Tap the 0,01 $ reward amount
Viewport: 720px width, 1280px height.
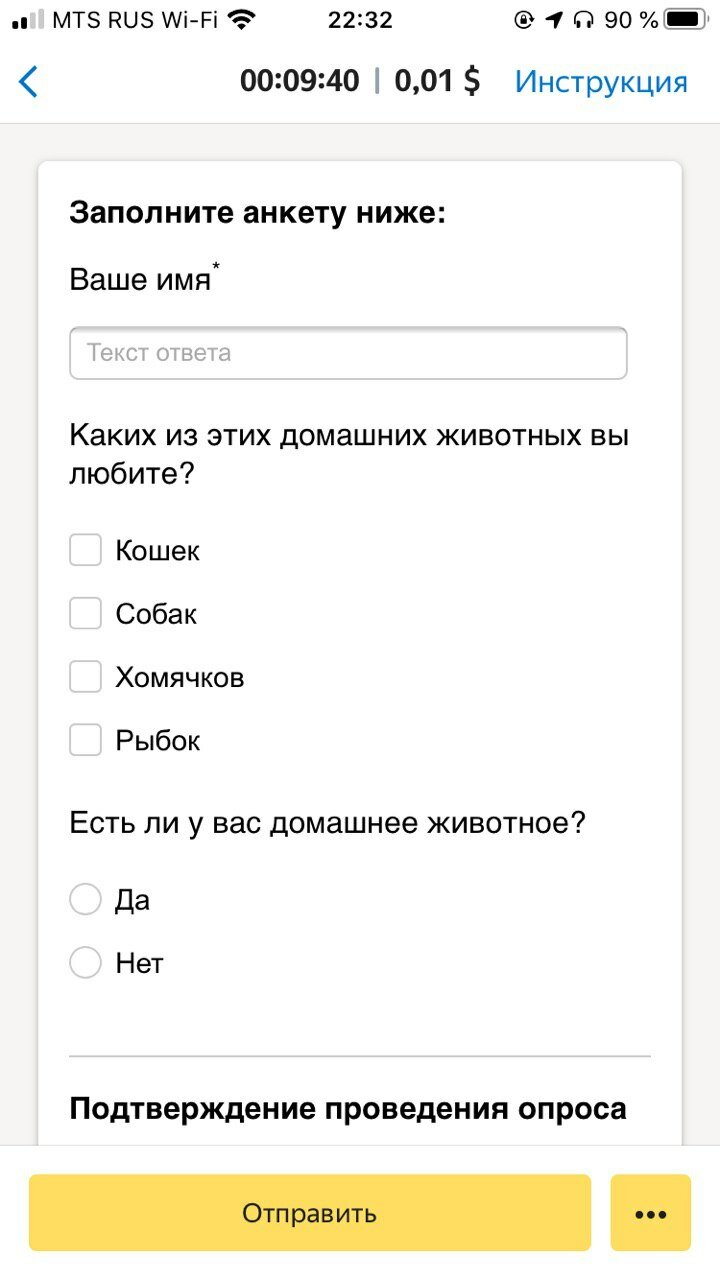[x=437, y=81]
